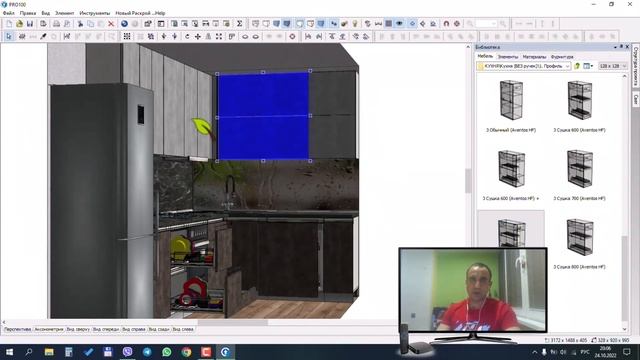This screenshot has height=360, width=640.
Task: Switch to the Вид спереди view tab
Action: pos(106,329)
